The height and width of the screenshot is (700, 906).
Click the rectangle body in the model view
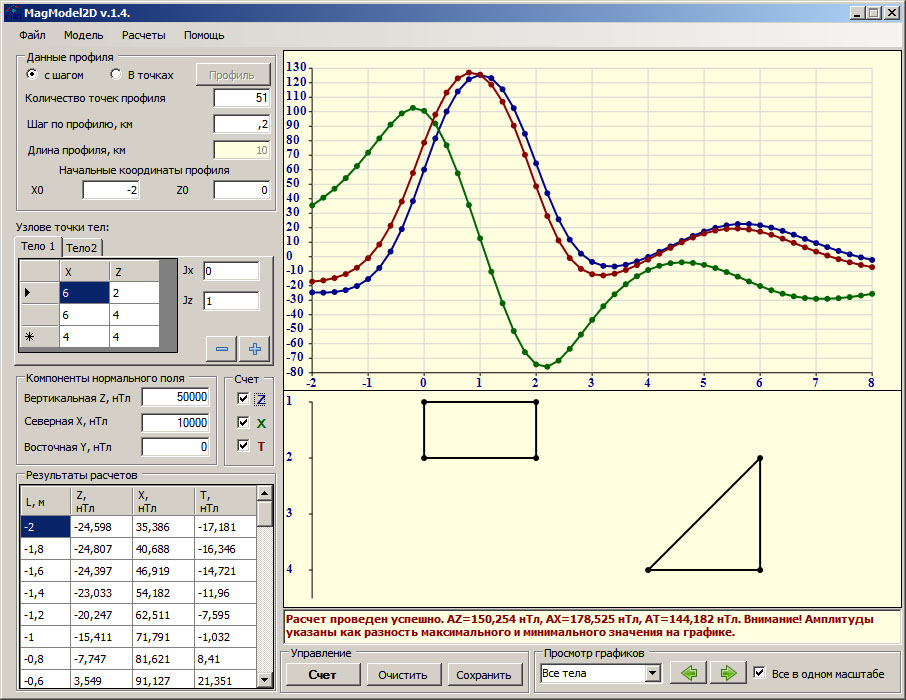click(x=480, y=430)
